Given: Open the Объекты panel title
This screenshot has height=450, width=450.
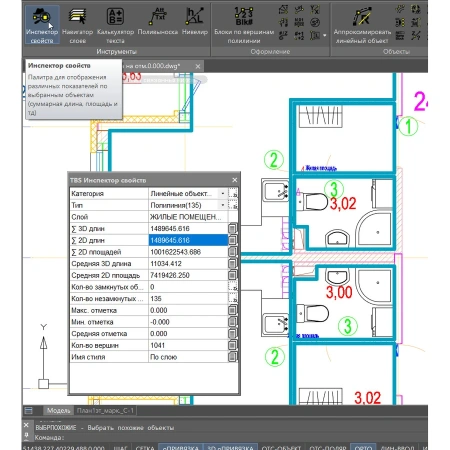Looking at the screenshot, I should pos(396,51).
